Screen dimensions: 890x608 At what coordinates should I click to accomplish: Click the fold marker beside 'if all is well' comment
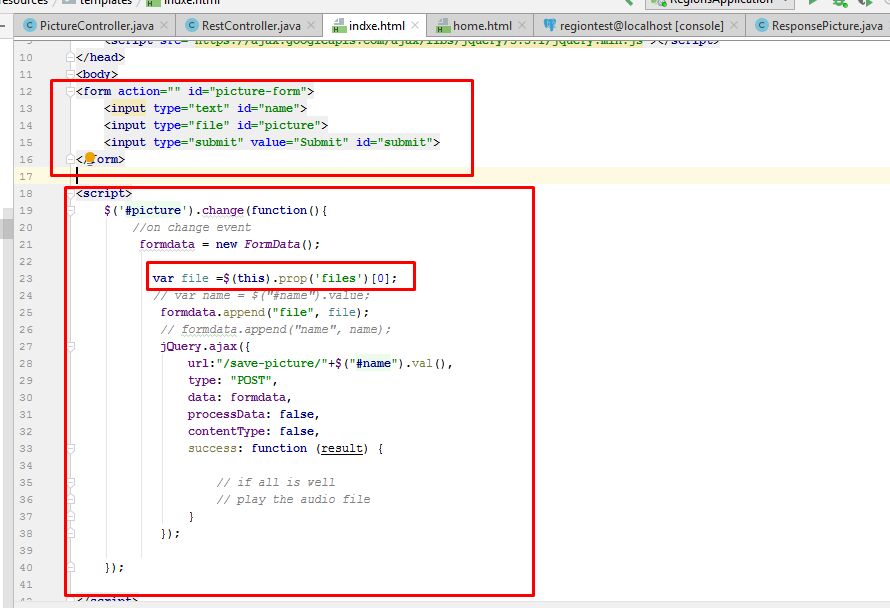tap(70, 483)
